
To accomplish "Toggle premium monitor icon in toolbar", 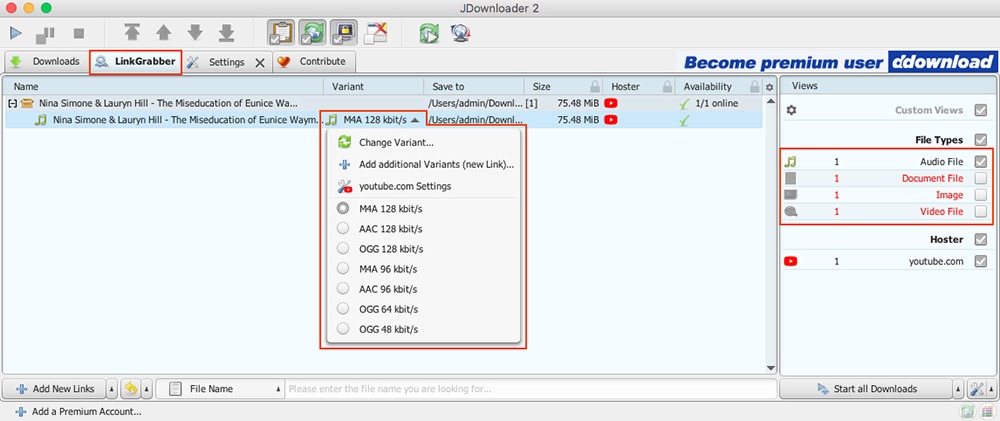I will click(x=344, y=33).
